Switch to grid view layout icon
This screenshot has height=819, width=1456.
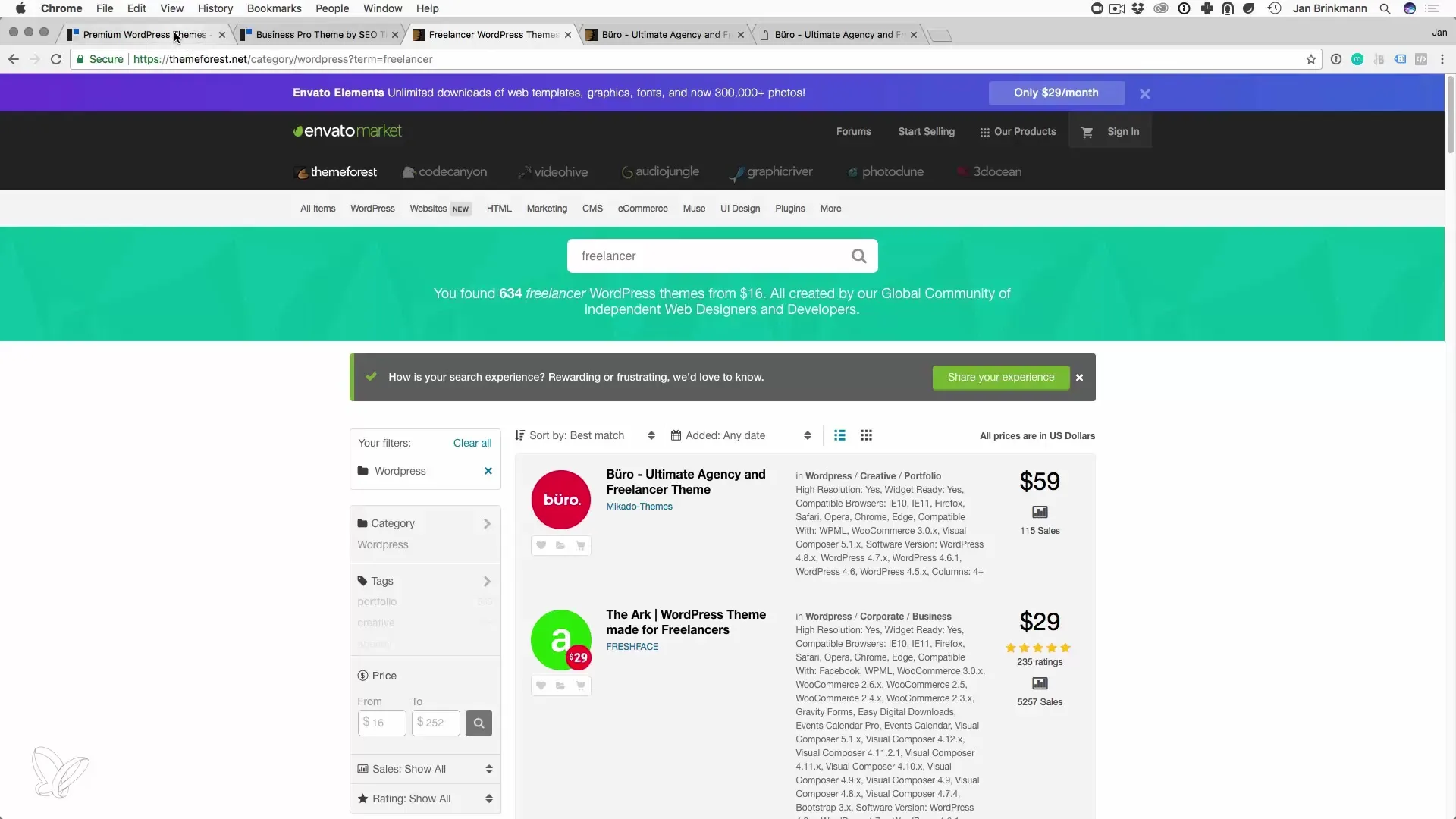866,435
